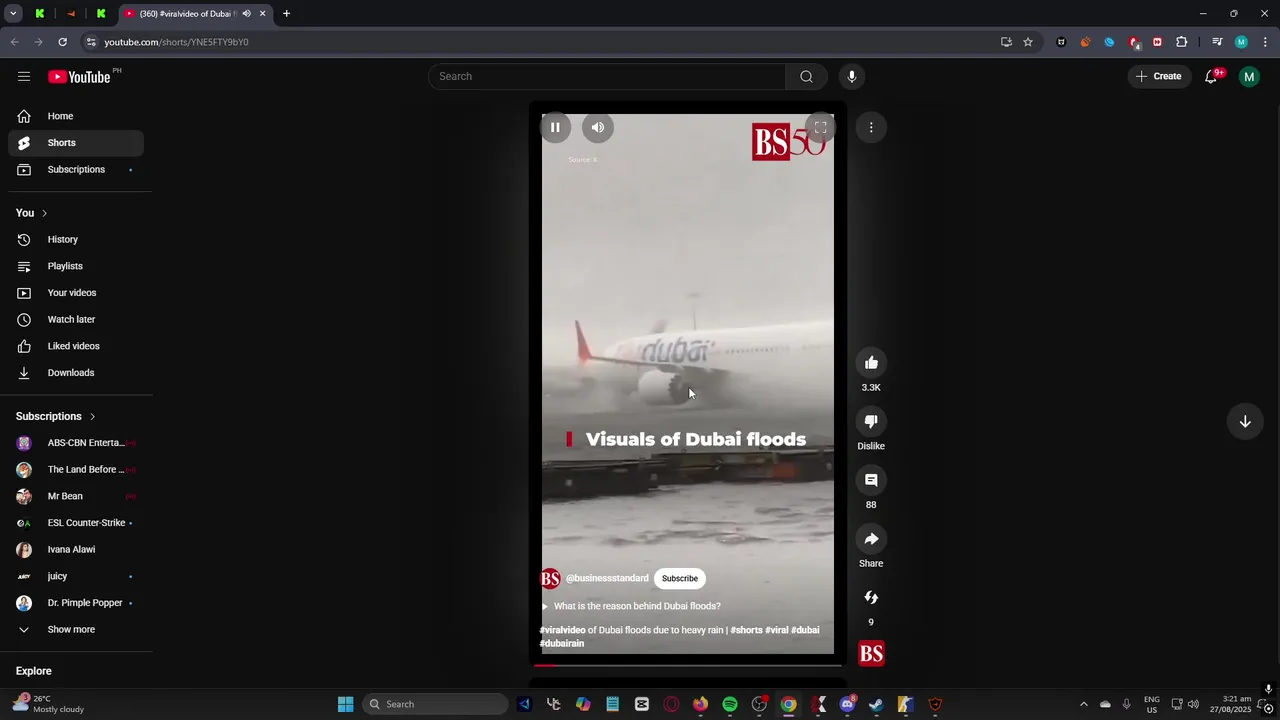
Task: Close the active YouTube tab
Action: click(262, 13)
